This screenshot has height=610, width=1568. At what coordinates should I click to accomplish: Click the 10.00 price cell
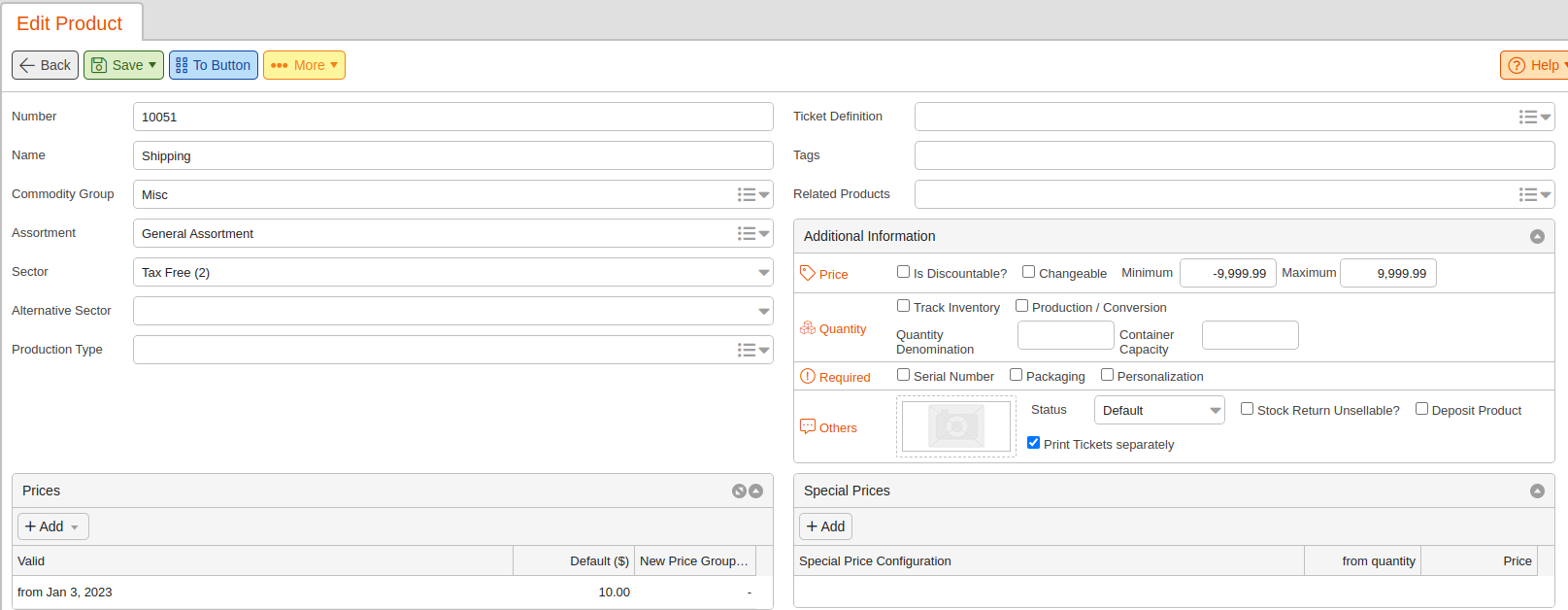[574, 592]
